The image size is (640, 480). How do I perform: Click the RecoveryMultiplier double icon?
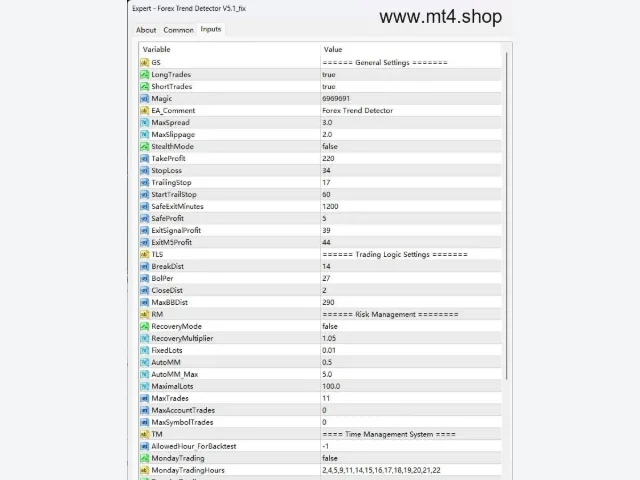coord(144,338)
